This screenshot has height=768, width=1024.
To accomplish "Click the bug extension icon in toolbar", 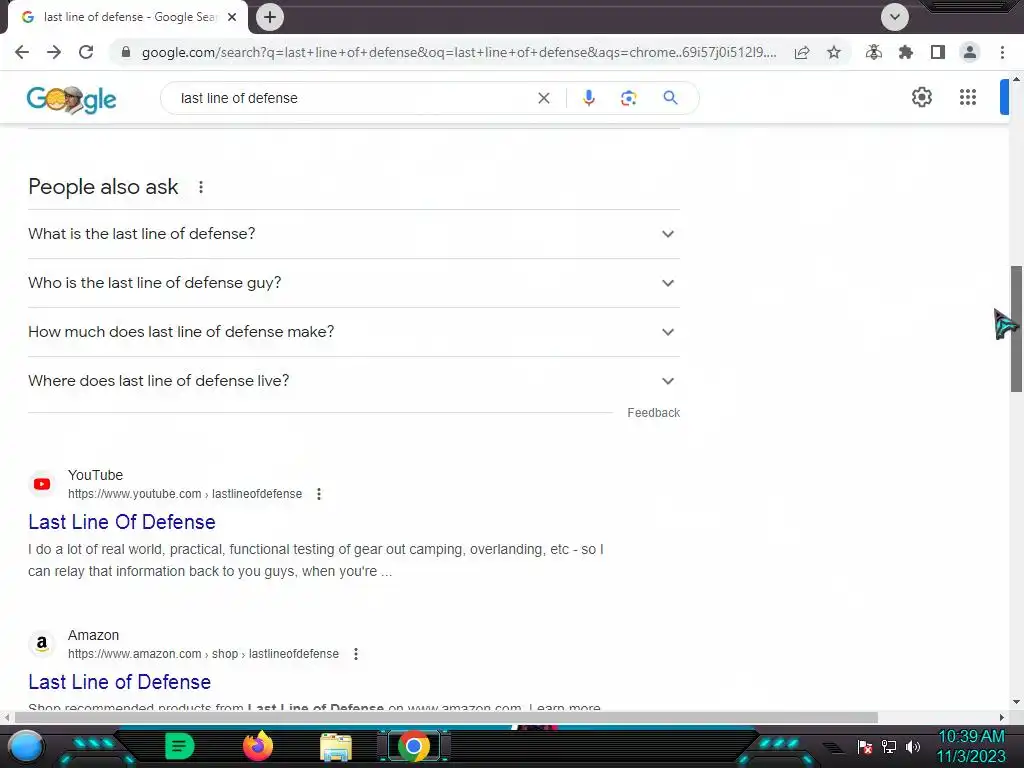I will [x=874, y=52].
